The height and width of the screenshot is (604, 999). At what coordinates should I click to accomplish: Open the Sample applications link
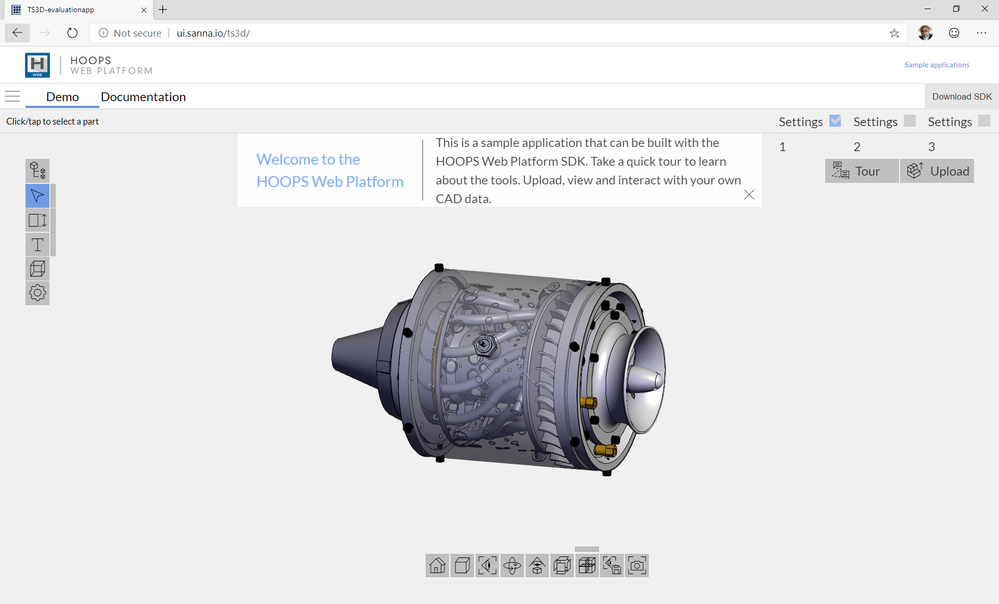click(x=937, y=65)
